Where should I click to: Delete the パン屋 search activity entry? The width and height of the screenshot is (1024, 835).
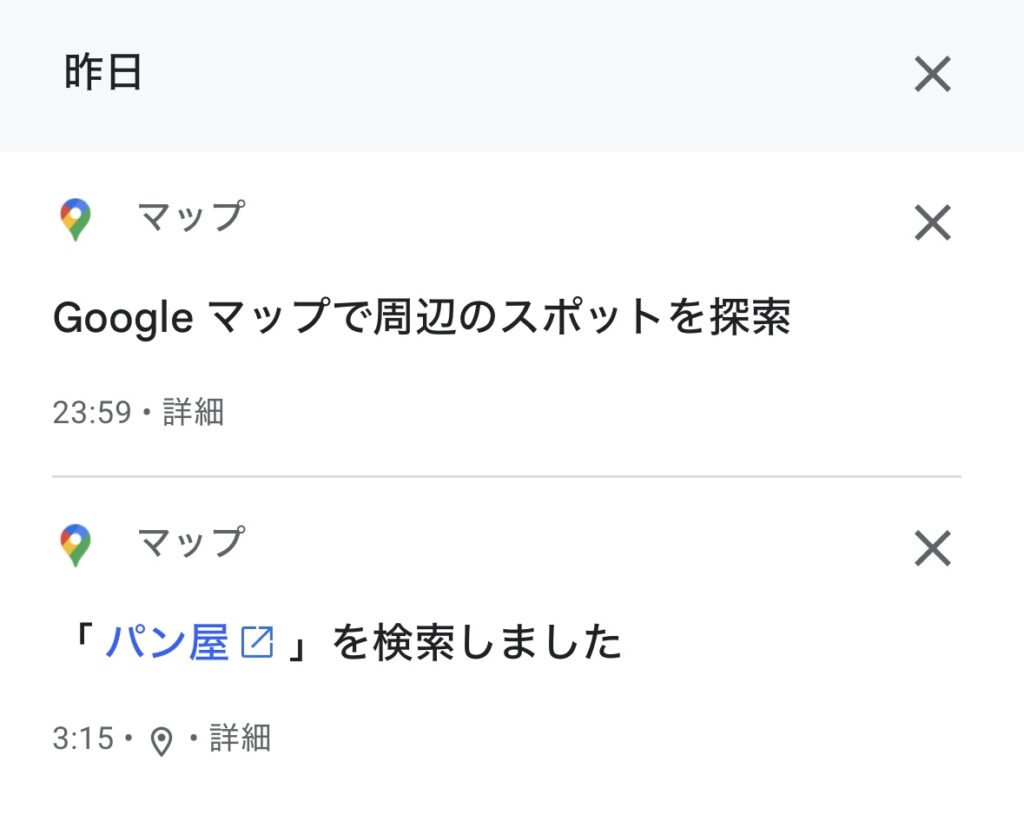tap(932, 548)
